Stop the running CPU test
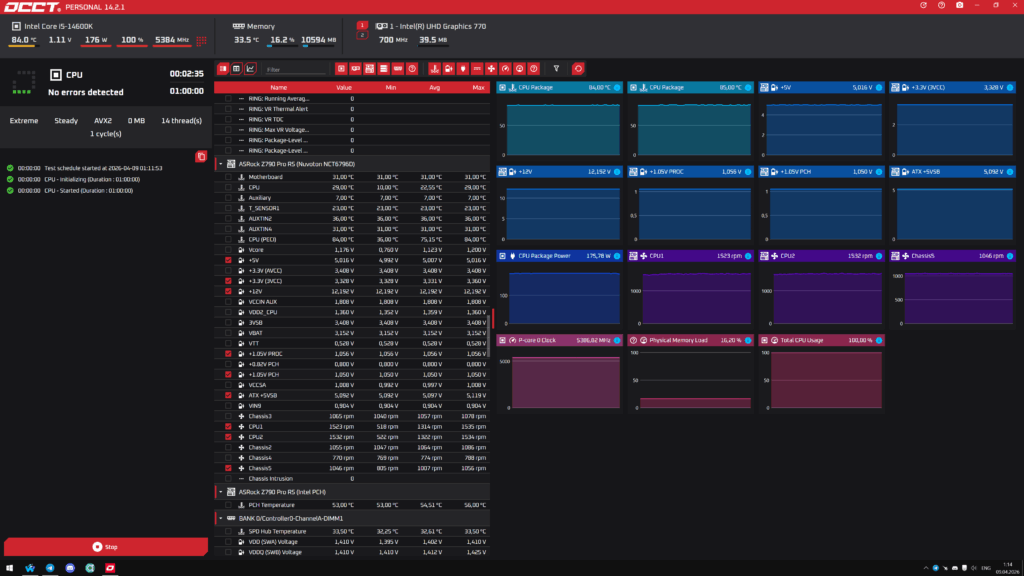 [106, 547]
